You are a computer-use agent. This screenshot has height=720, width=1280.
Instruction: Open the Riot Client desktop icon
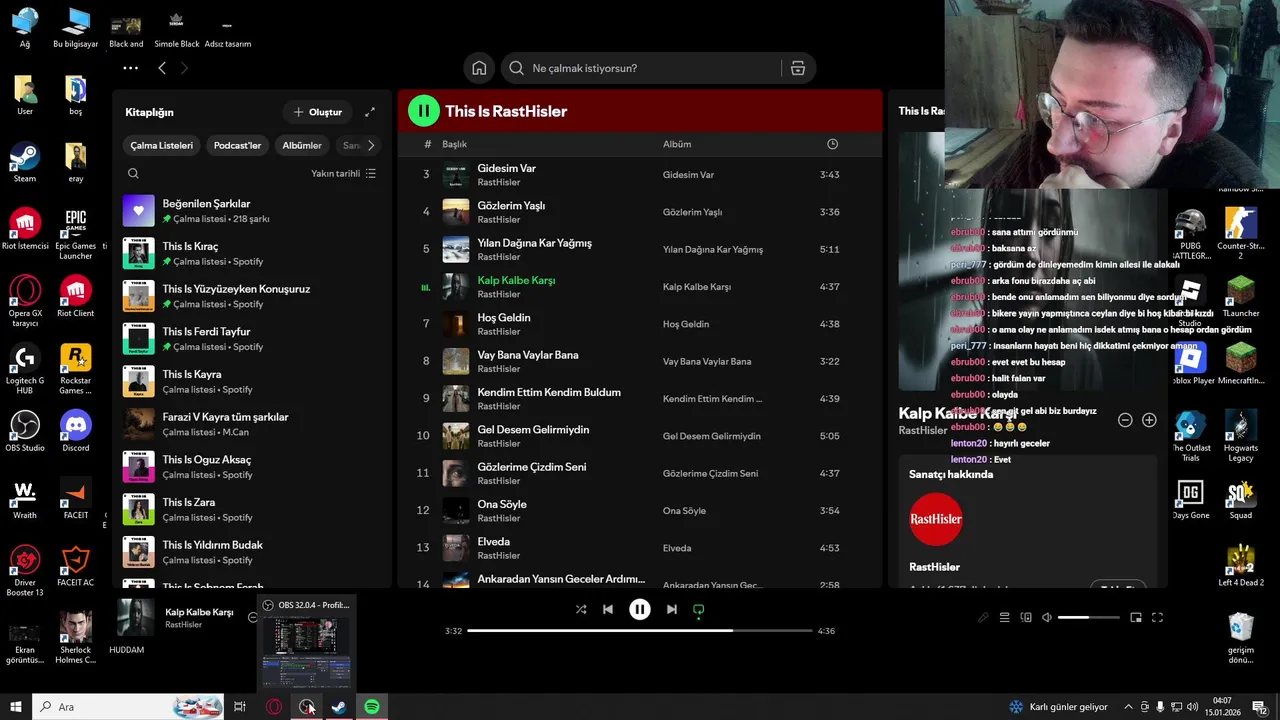click(x=75, y=297)
